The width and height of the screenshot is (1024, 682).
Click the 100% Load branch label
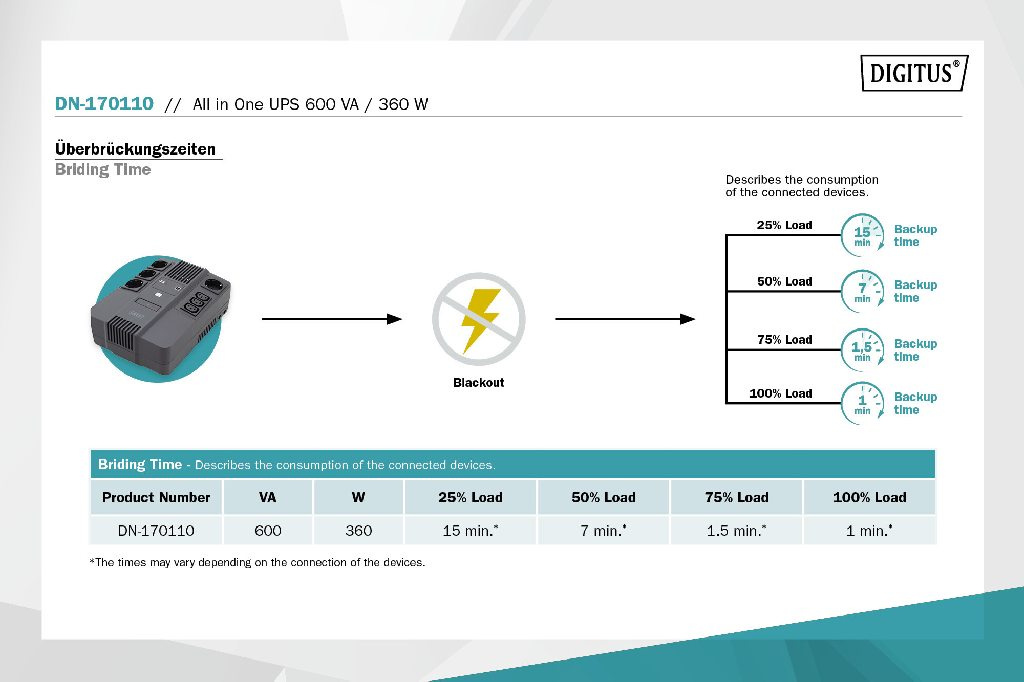click(x=781, y=394)
